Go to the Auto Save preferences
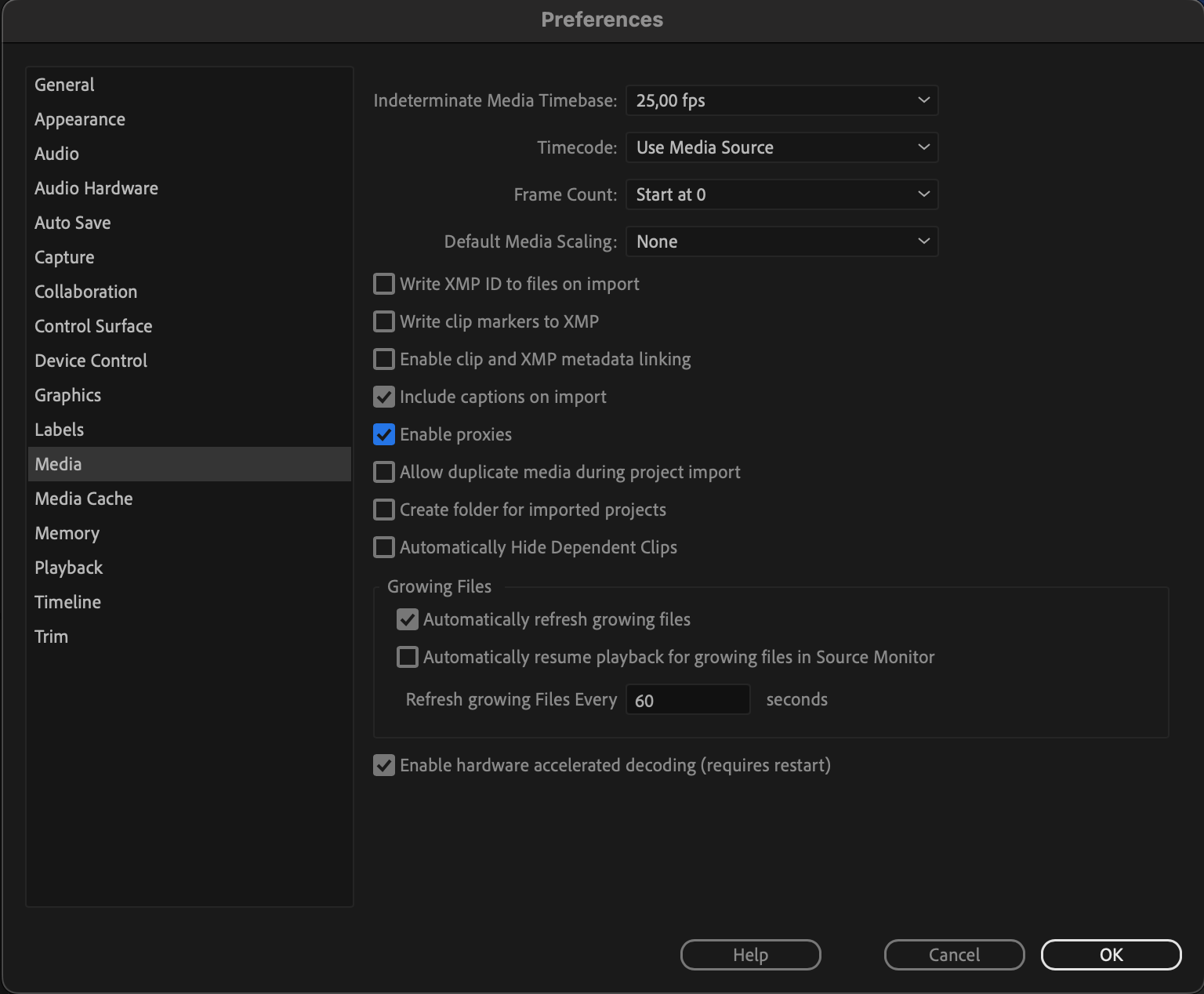Image resolution: width=1204 pixels, height=994 pixels. point(73,223)
